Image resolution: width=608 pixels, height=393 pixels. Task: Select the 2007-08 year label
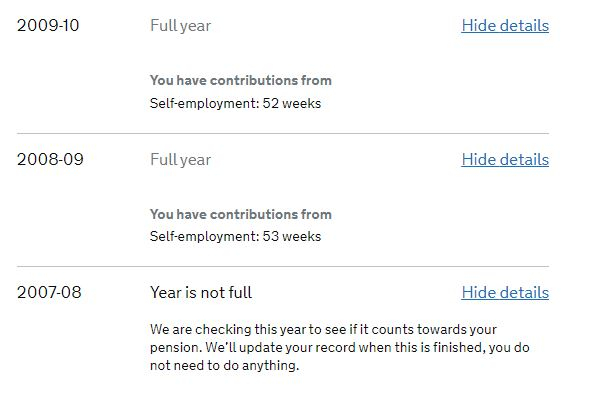[x=49, y=292]
